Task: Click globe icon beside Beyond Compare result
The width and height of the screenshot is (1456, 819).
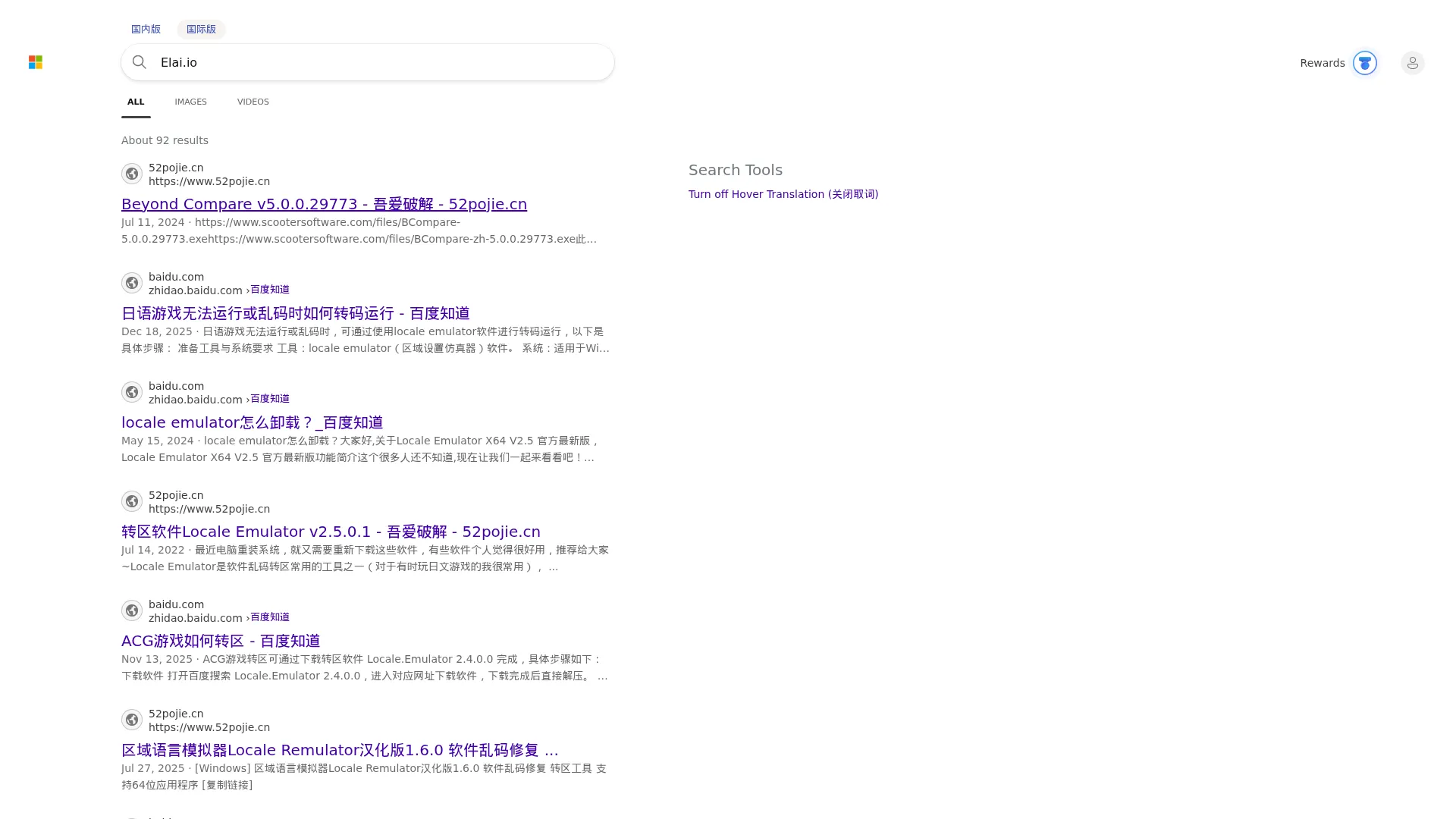Action: 132,174
